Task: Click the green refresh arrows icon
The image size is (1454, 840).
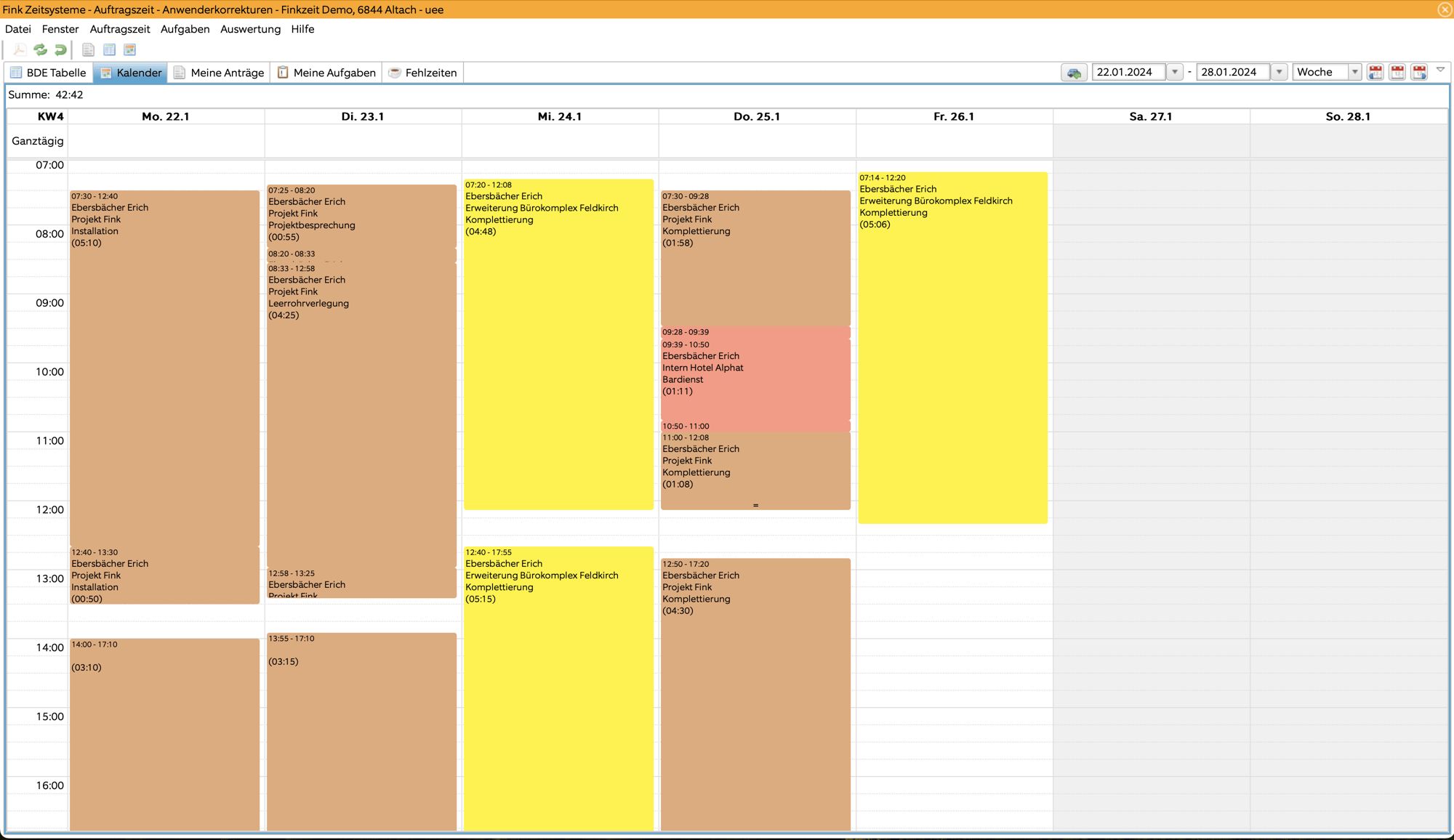Action: (x=41, y=49)
